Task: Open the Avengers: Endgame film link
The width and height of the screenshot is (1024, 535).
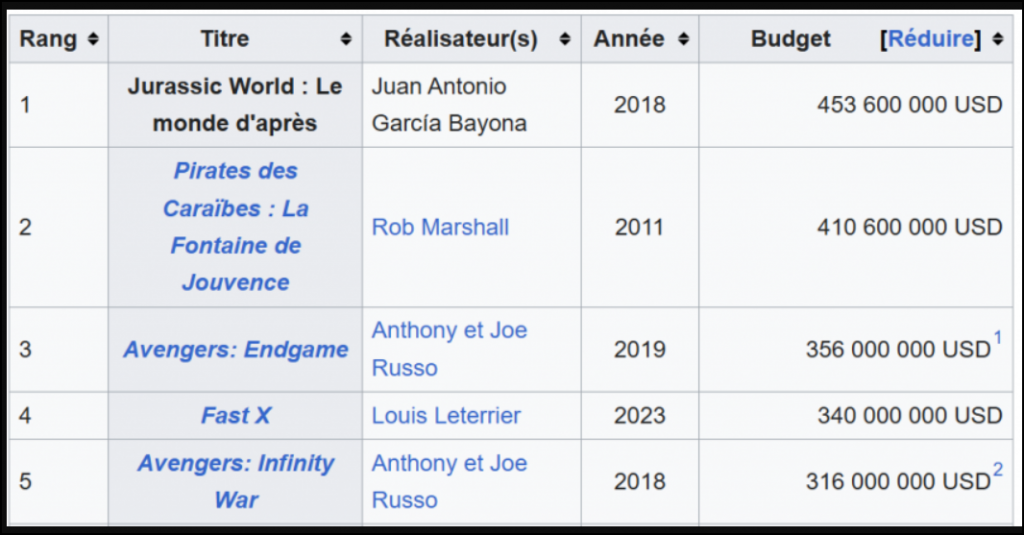Action: click(236, 349)
